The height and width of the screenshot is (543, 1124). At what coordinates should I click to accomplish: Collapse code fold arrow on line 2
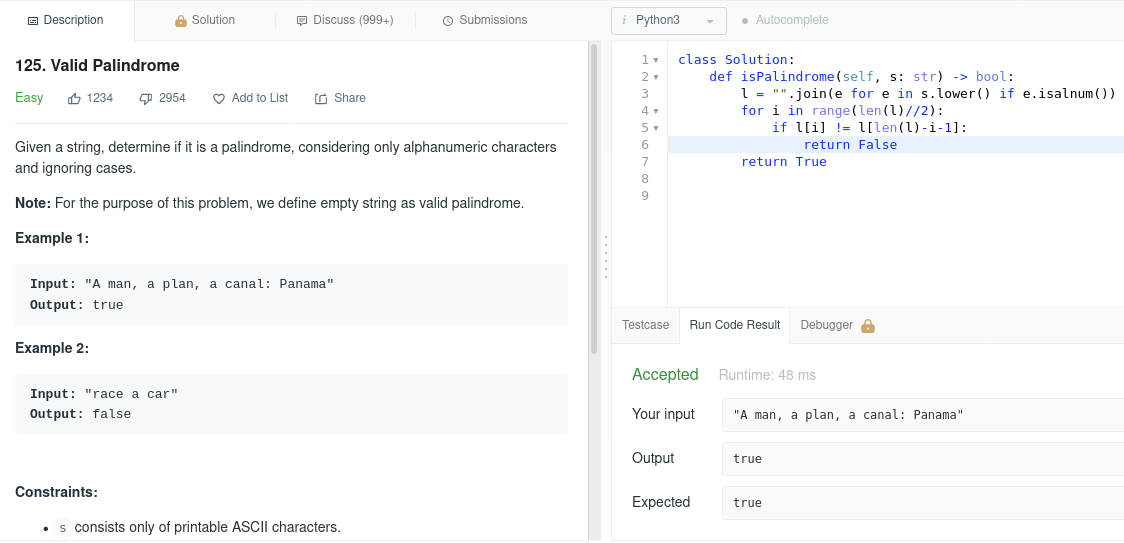[656, 77]
